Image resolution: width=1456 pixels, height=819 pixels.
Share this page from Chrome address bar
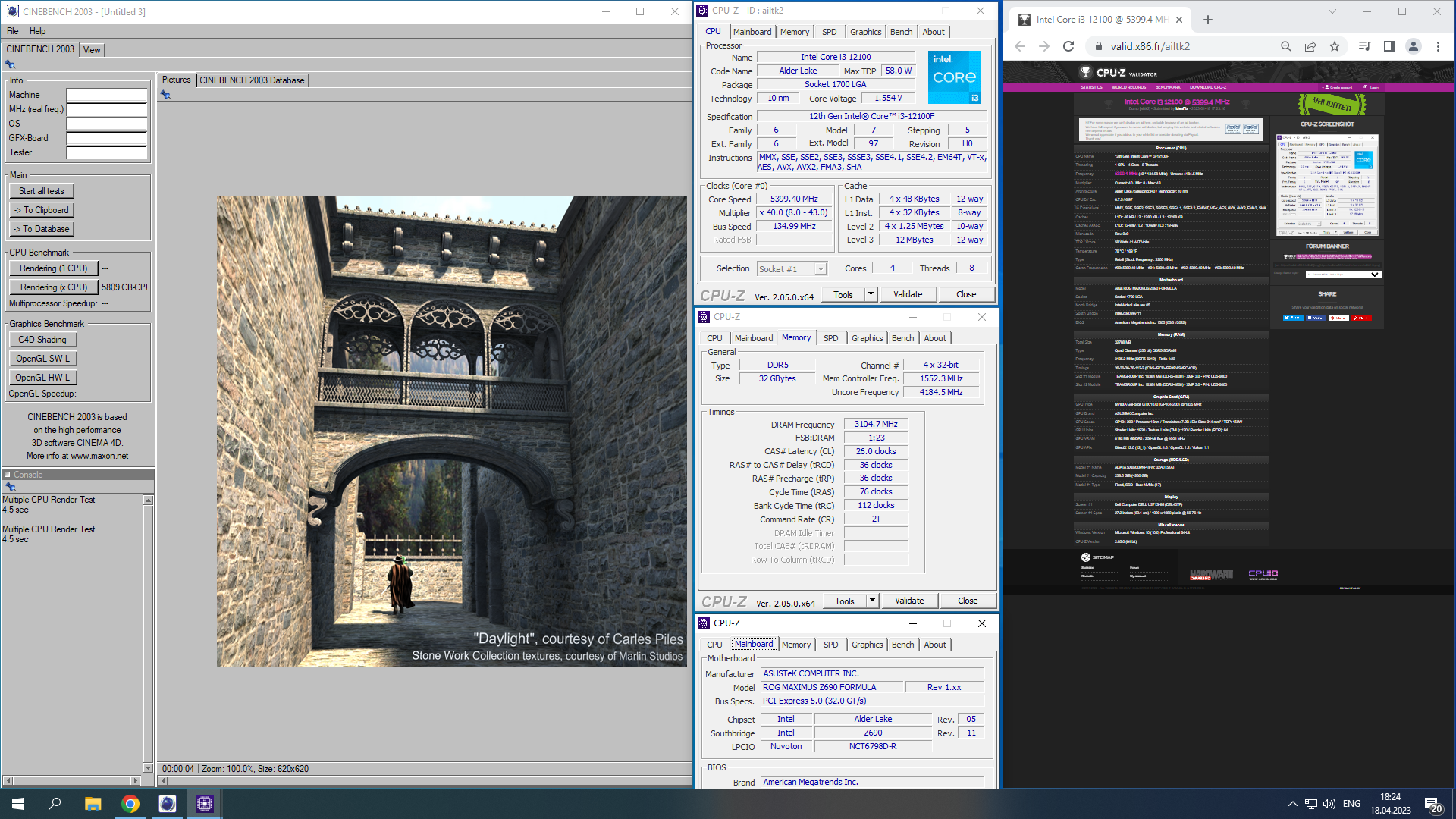pyautogui.click(x=1310, y=46)
